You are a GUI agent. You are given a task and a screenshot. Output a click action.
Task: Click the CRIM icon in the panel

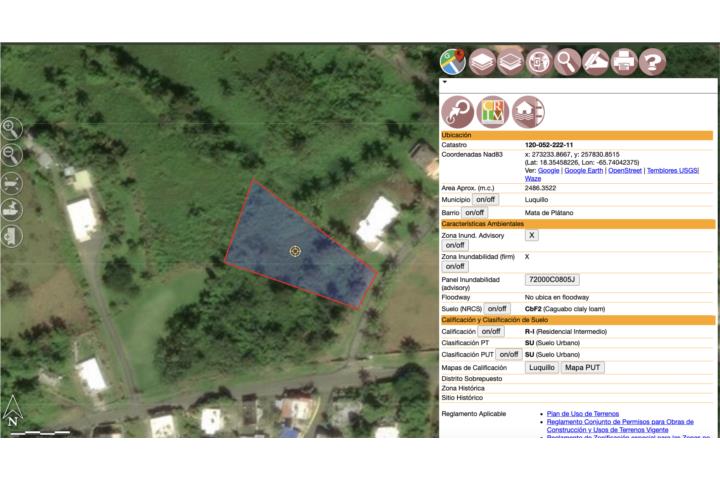(493, 110)
